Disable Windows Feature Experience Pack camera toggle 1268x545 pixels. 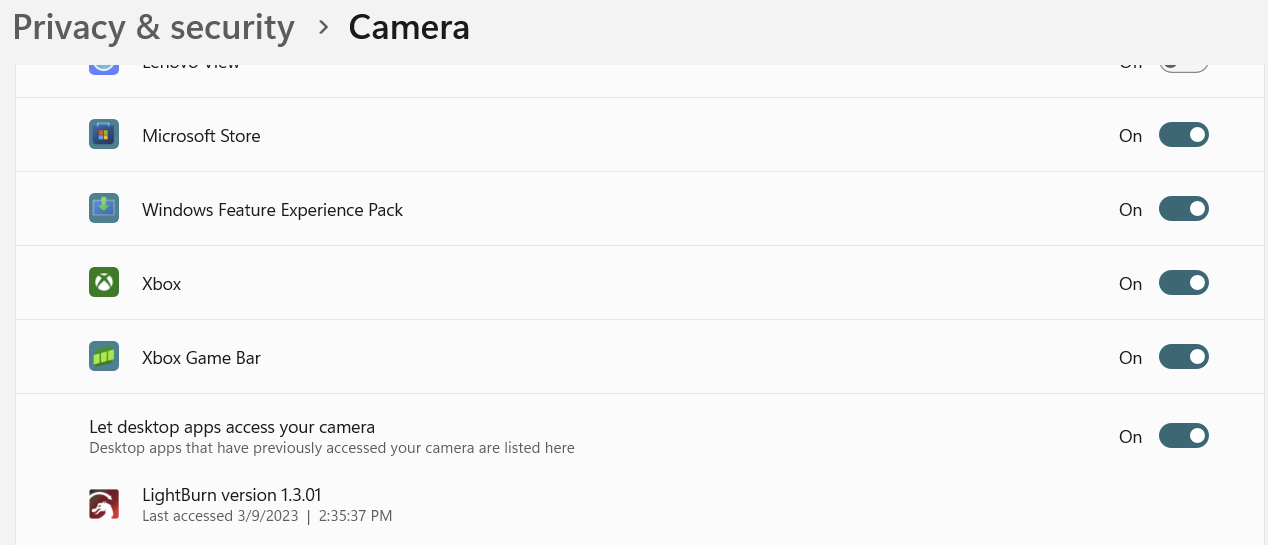click(1183, 209)
